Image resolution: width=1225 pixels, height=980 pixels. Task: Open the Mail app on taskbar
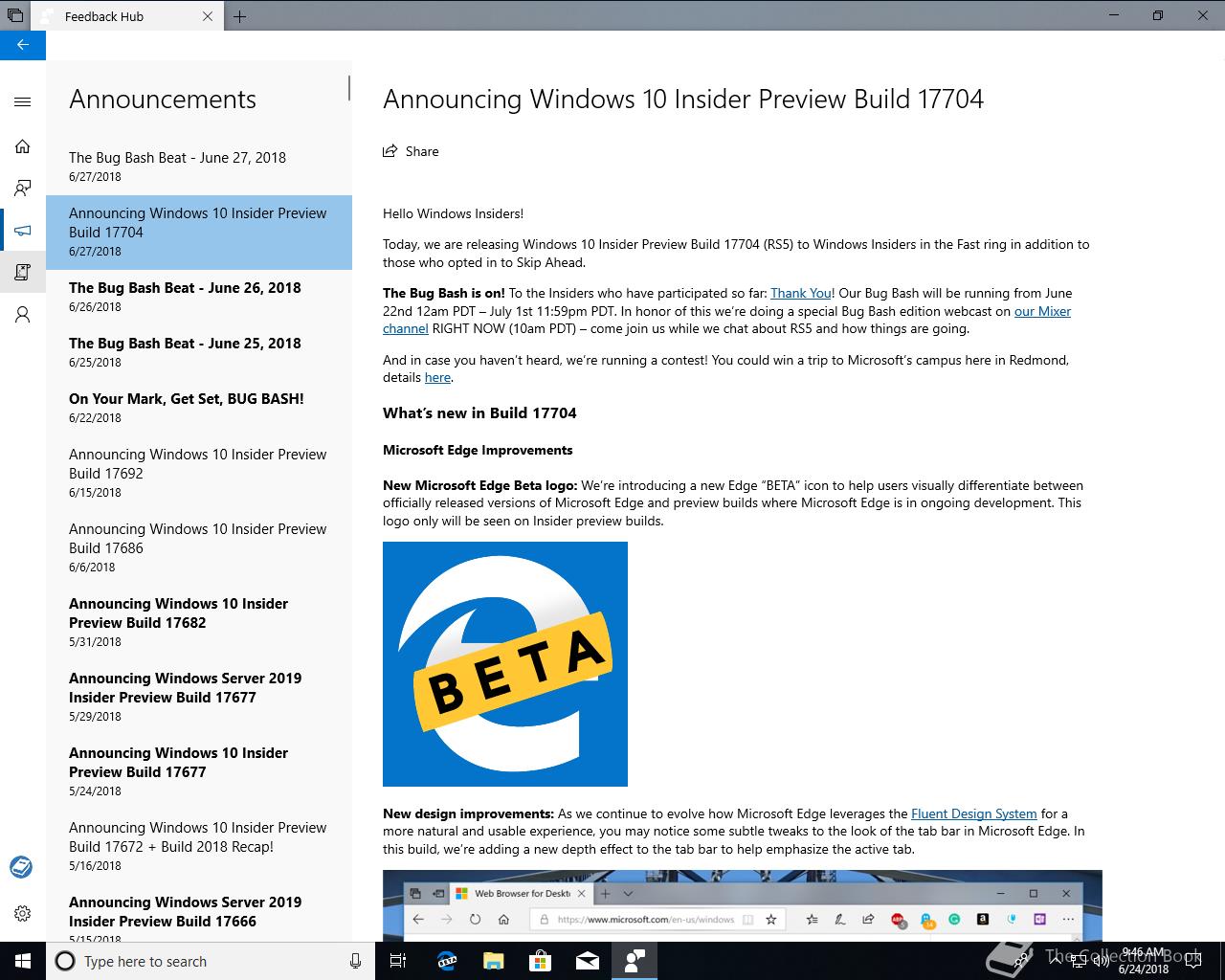tap(587, 961)
